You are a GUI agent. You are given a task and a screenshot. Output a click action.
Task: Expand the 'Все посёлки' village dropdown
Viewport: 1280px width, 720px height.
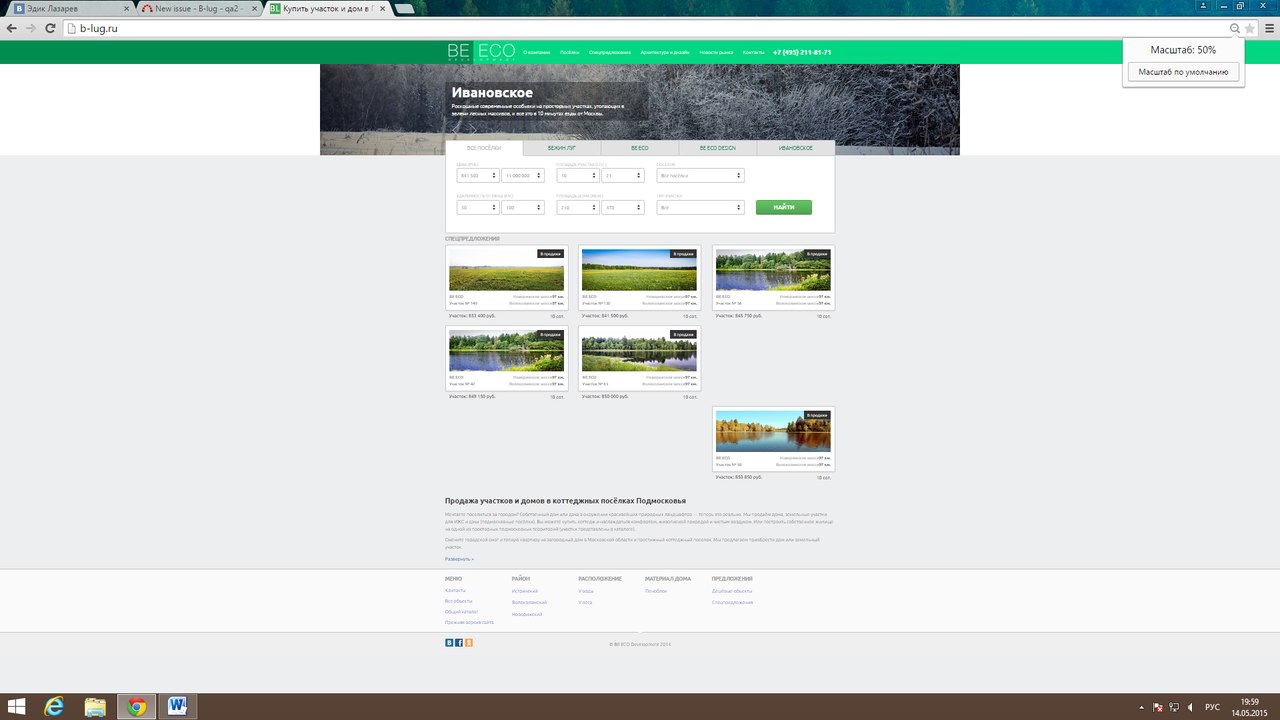(700, 175)
